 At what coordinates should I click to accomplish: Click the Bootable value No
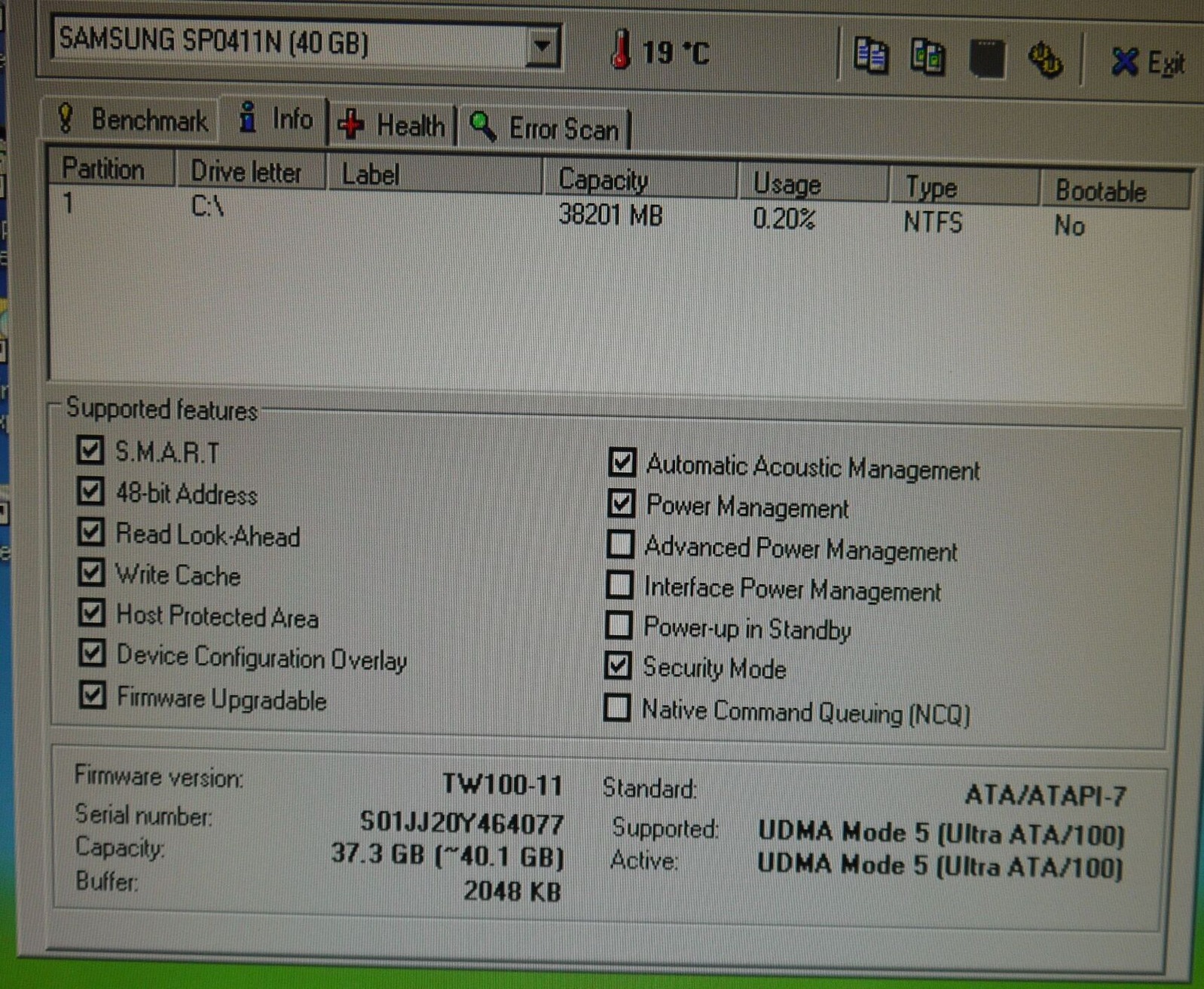(x=1069, y=225)
